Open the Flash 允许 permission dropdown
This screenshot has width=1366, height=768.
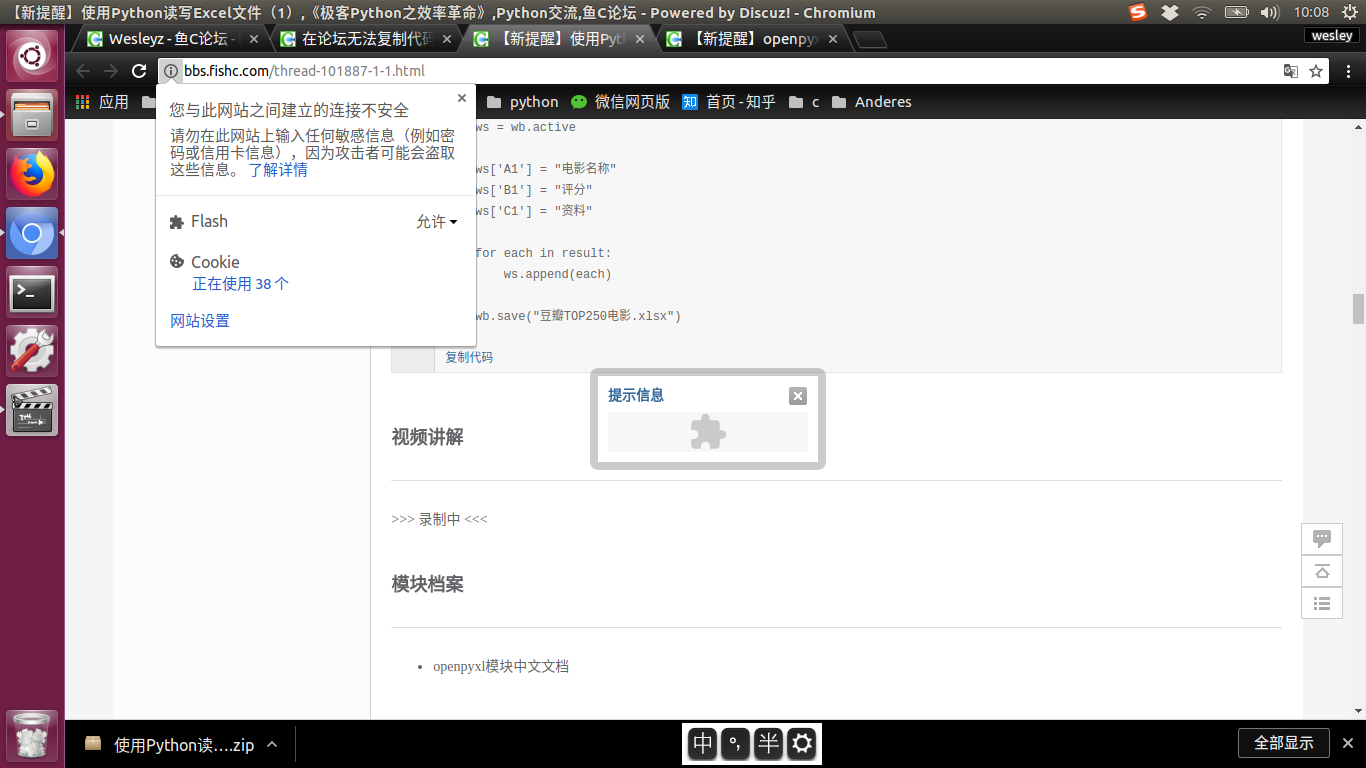(x=436, y=221)
